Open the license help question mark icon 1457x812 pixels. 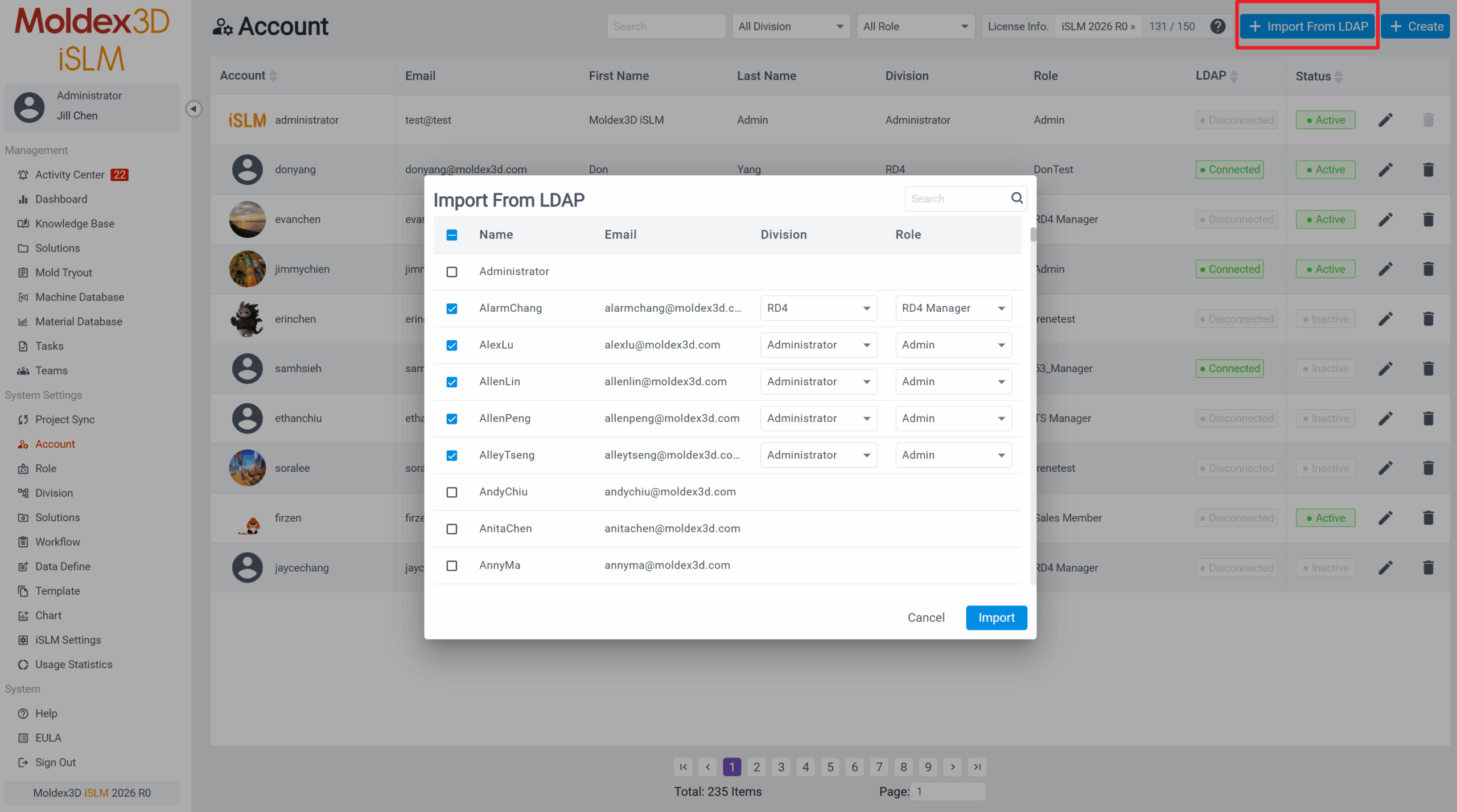point(1217,26)
